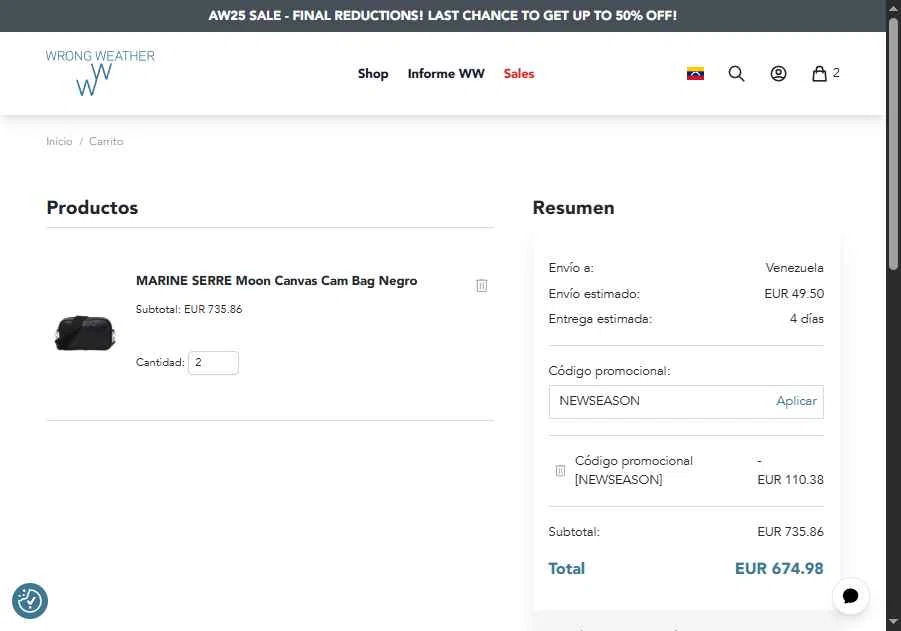Viewport: 901px width, 631px height.
Task: Click the Resumen heading
Action: point(573,207)
